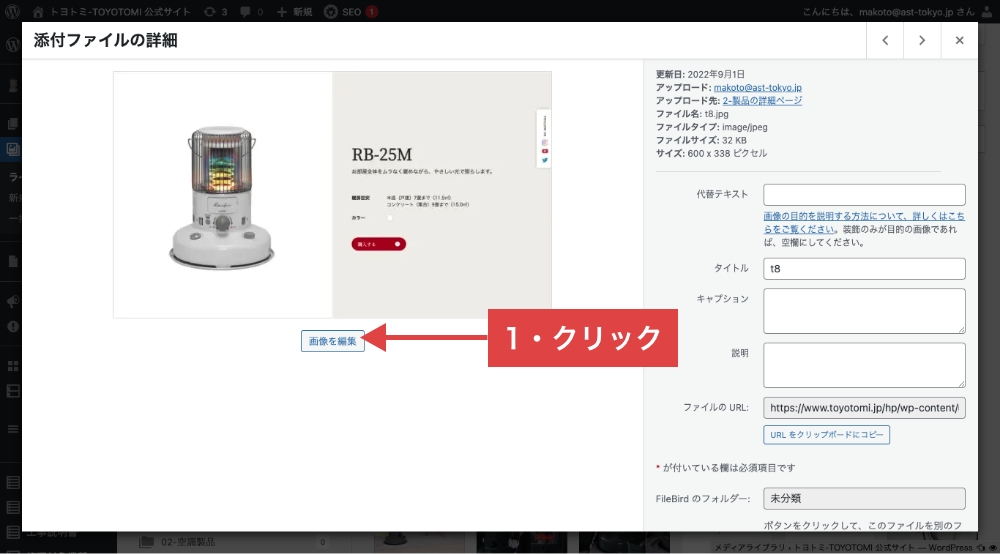Open the SEO menu with notification badge
1000x554 pixels.
(350, 11)
